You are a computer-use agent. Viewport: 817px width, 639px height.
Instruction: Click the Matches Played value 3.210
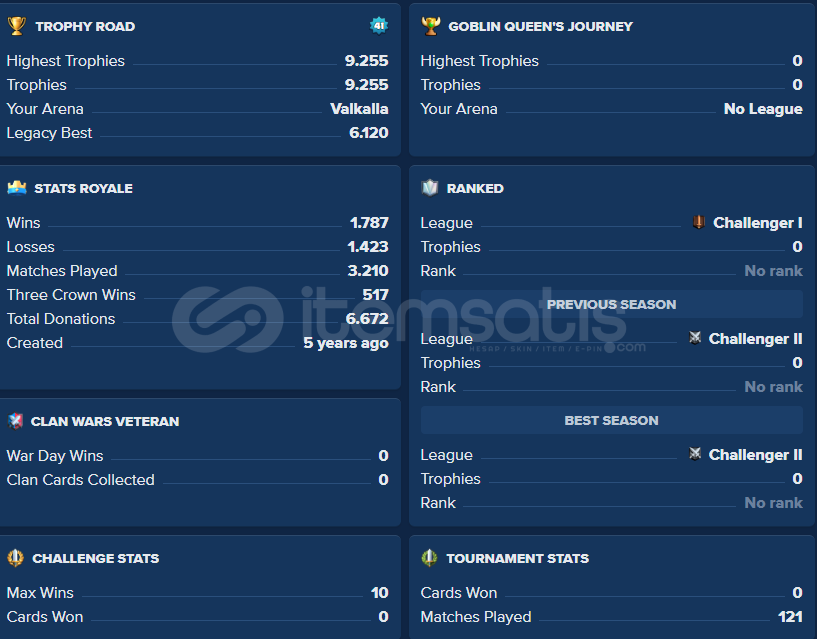pyautogui.click(x=368, y=271)
